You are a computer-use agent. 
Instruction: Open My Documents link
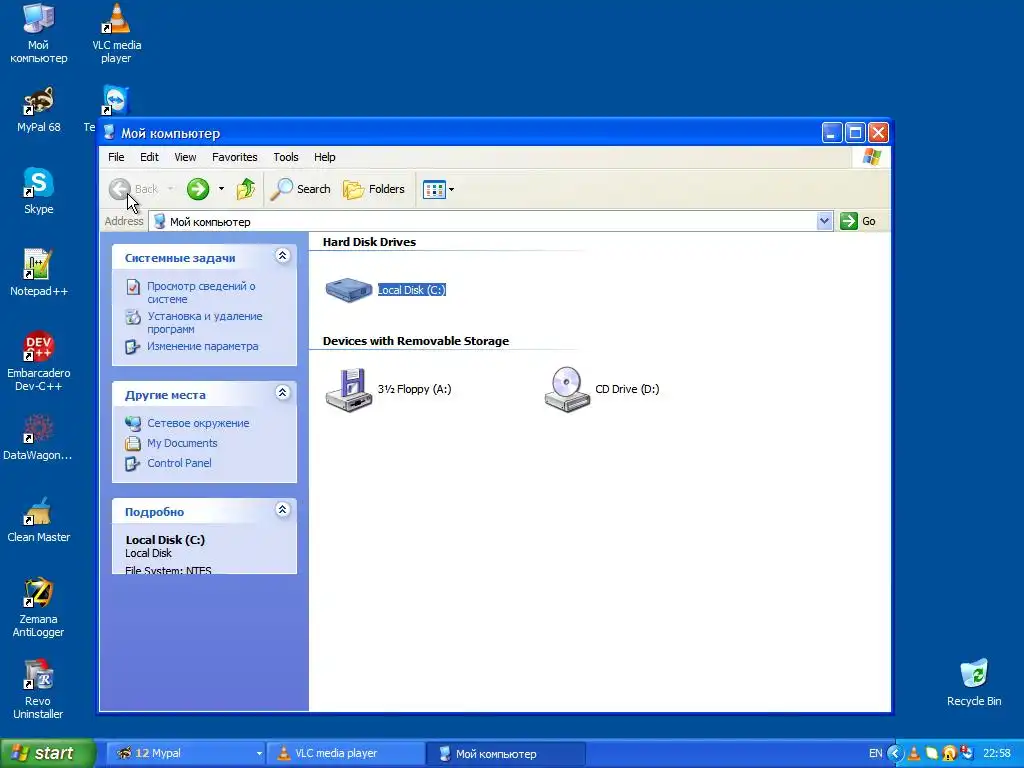coord(182,443)
